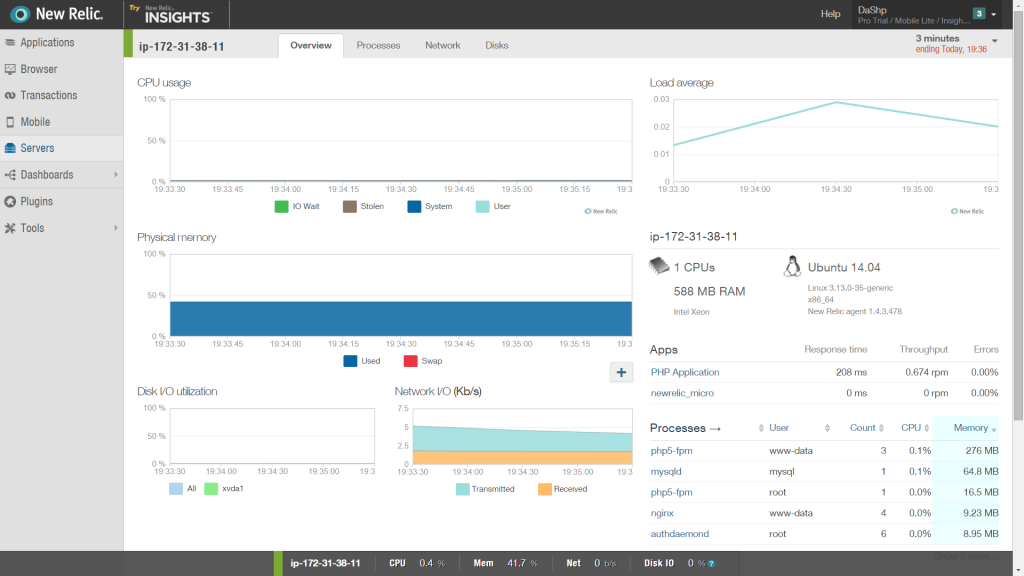Open the php5-fpm www-data process link
This screenshot has width=1024, height=576.
671,451
